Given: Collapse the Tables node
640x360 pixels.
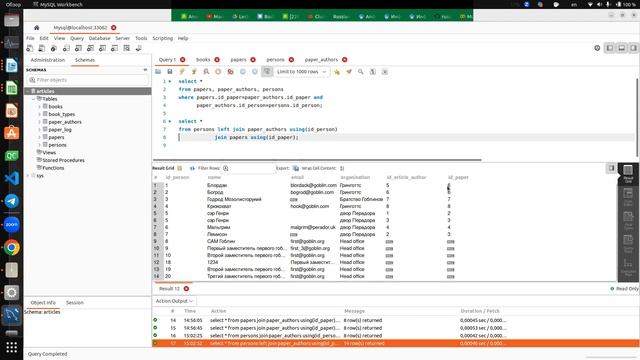Looking at the screenshot, I should 33,99.
